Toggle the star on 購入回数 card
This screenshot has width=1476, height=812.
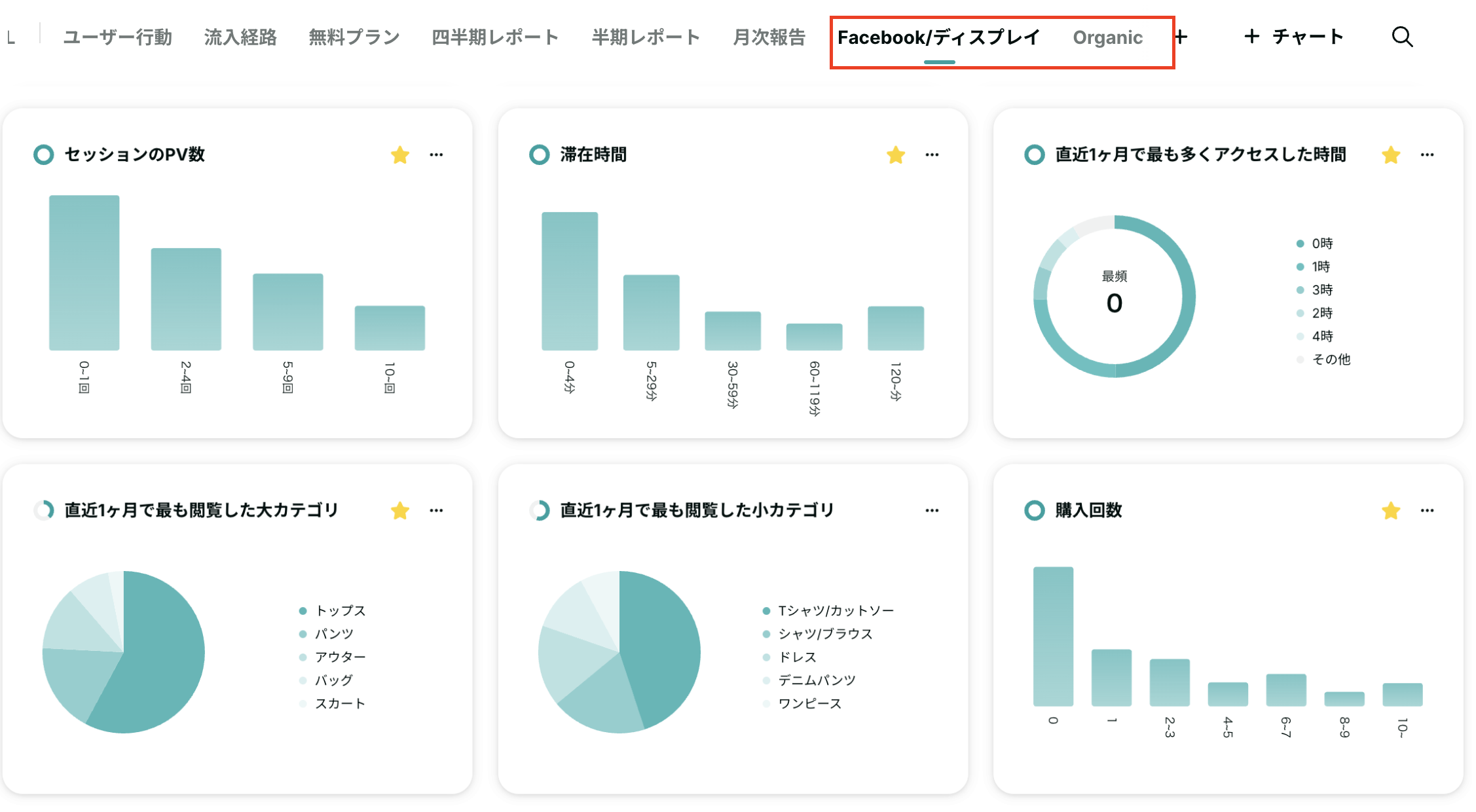[x=1391, y=511]
